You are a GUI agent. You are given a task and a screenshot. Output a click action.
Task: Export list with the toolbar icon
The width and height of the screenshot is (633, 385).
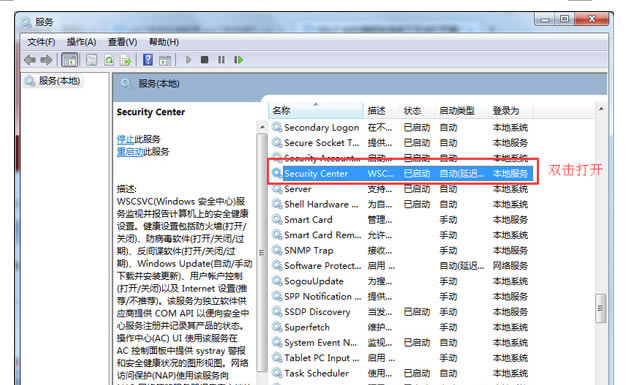126,60
